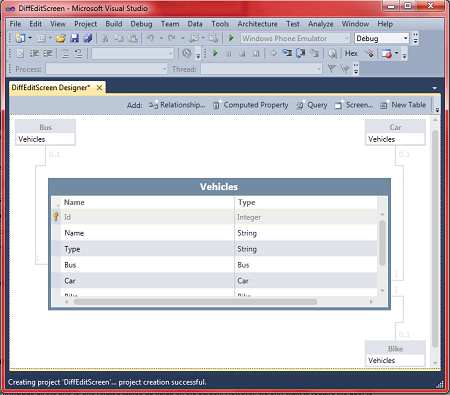Add a Computed Property
This screenshot has width=450, height=395.
tap(250, 105)
